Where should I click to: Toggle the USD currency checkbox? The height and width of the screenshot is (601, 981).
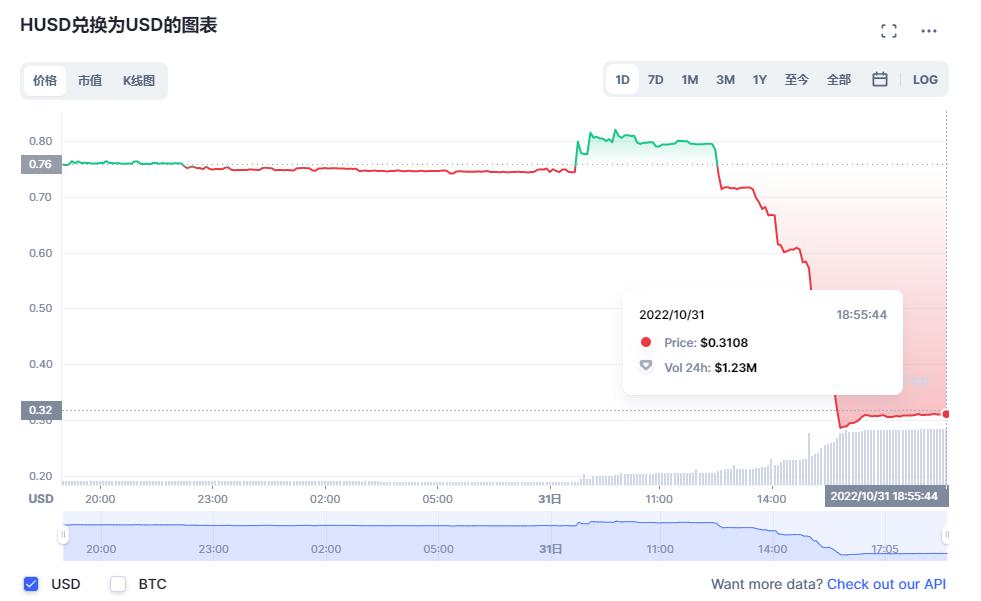(31, 583)
